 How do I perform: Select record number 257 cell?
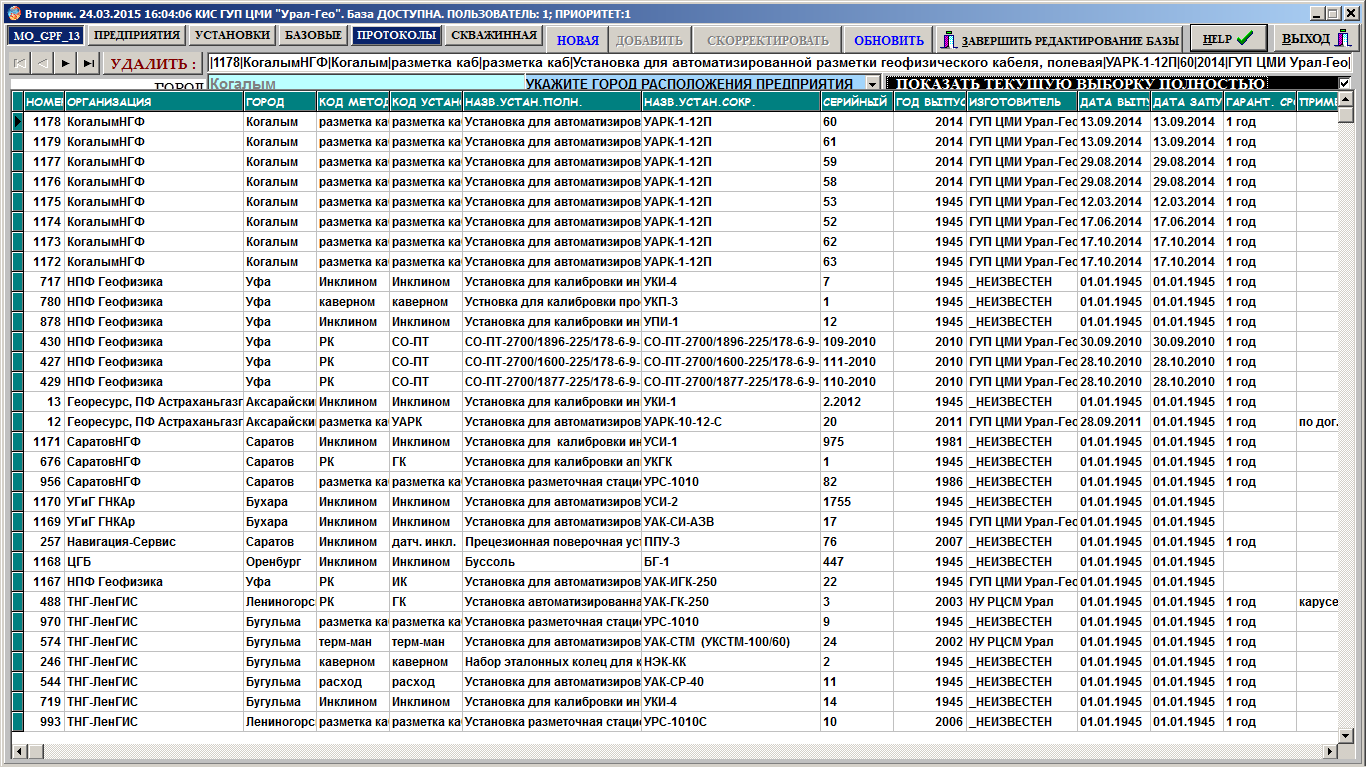coord(44,541)
